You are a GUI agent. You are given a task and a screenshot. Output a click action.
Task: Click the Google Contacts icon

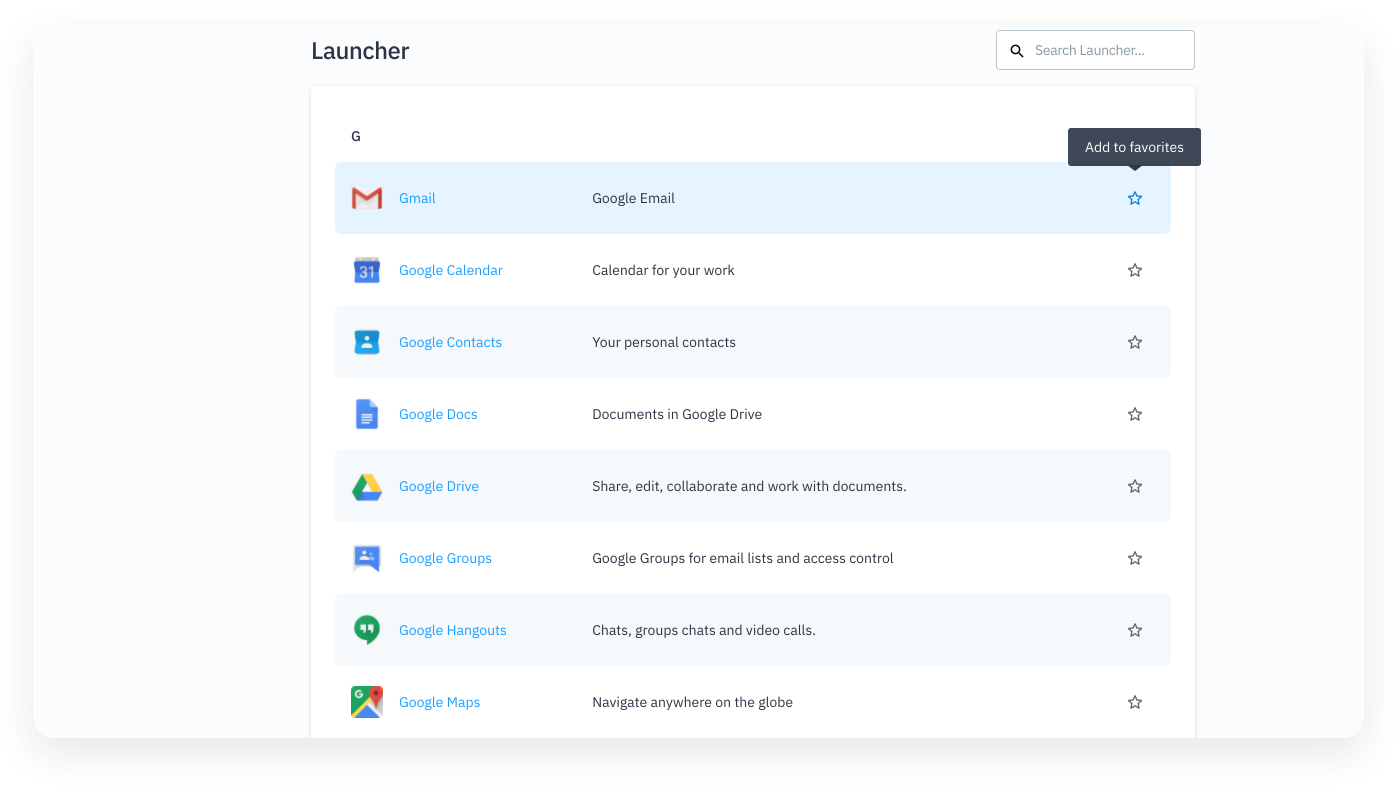coord(367,342)
